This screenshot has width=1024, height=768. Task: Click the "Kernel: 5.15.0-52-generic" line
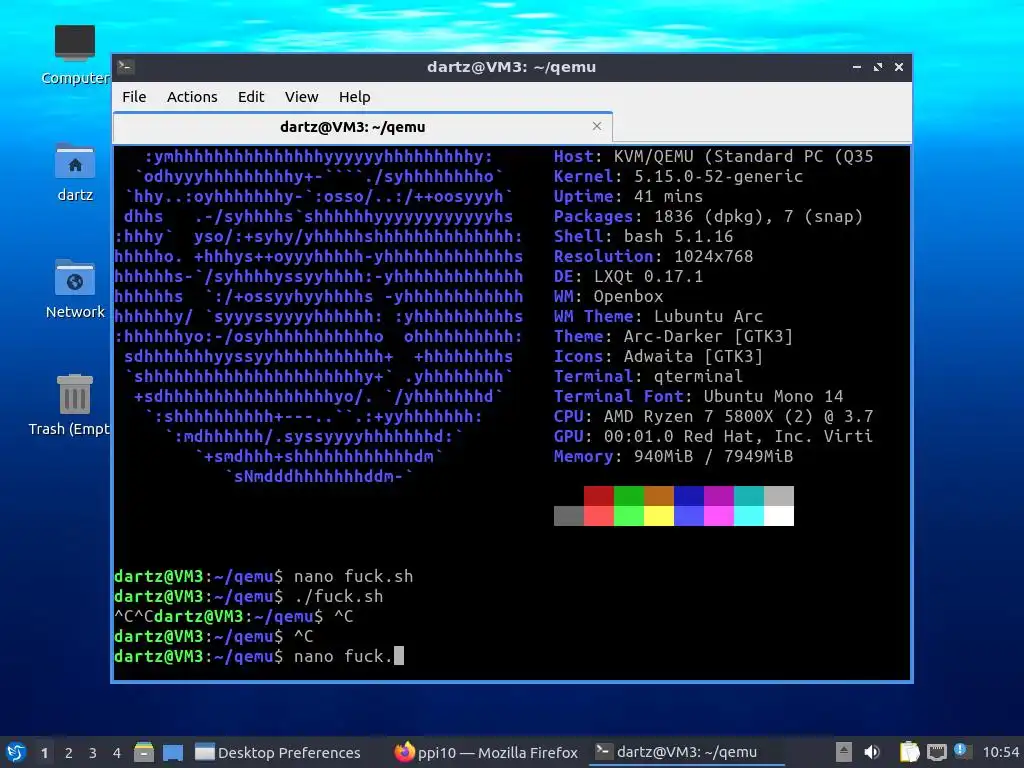[679, 176]
